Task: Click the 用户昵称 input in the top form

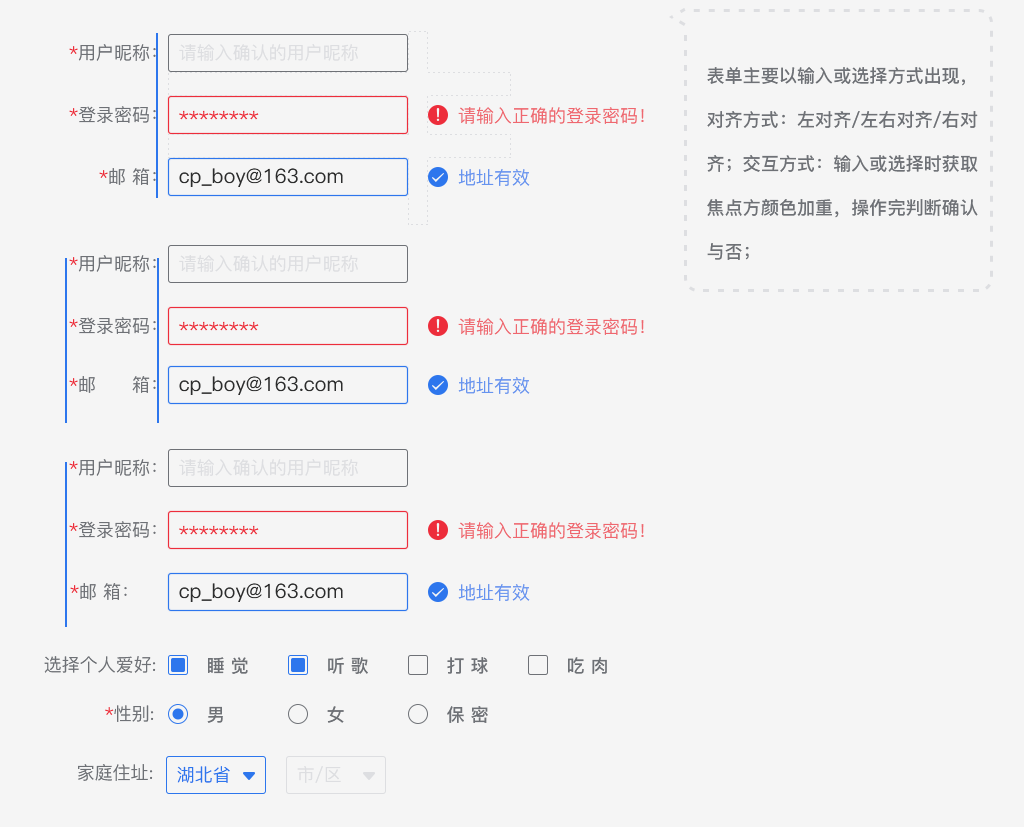Action: 288,53
